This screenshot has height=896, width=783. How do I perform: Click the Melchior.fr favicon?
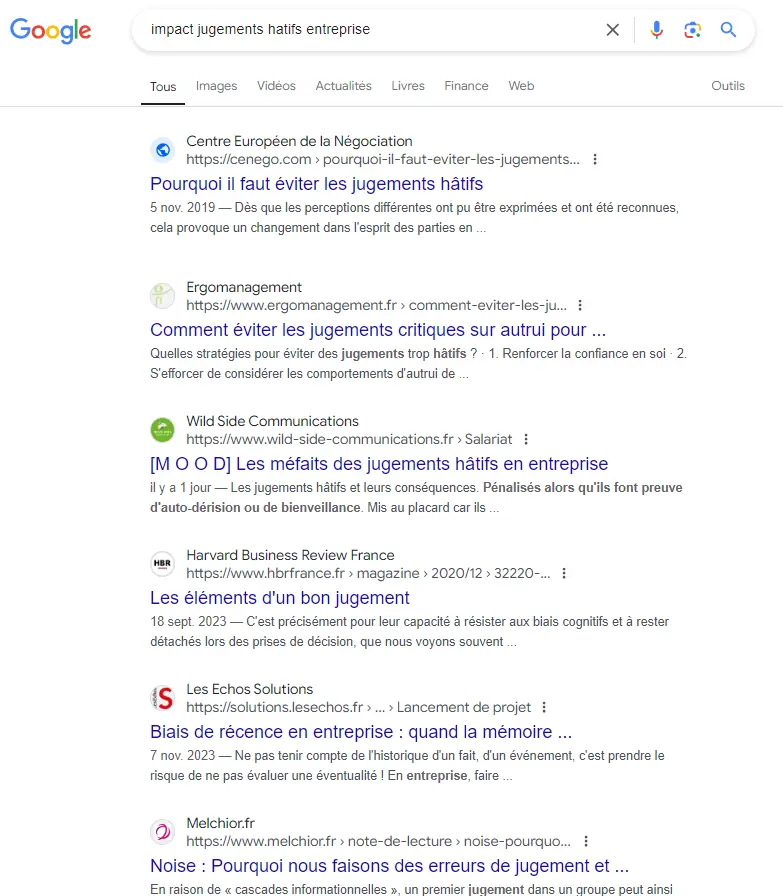[163, 831]
